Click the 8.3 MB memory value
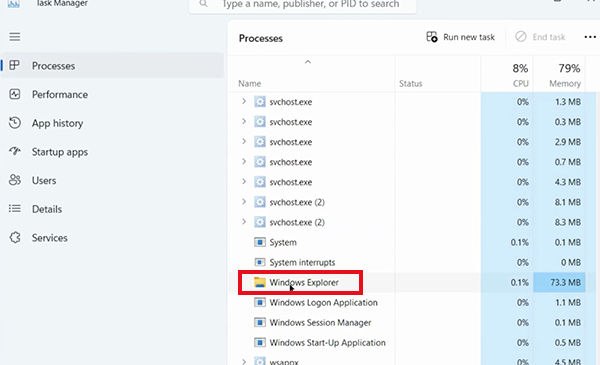 tap(568, 222)
